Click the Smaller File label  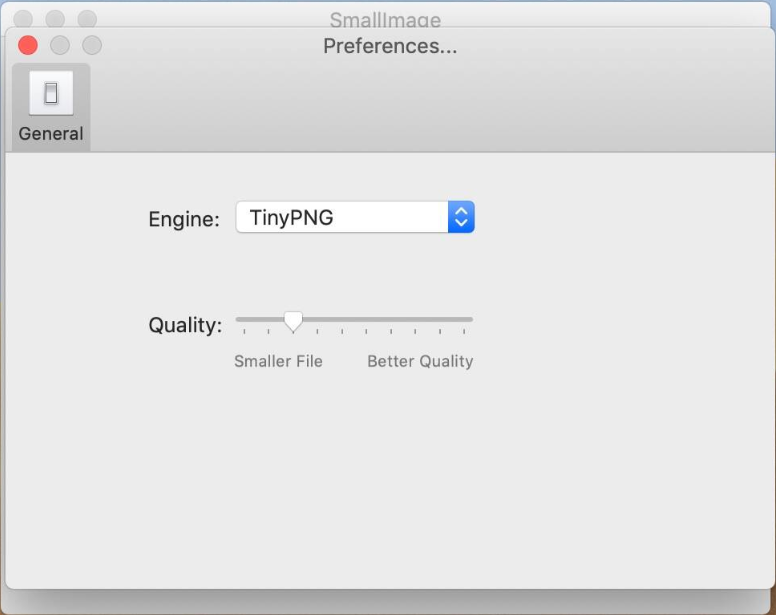click(x=278, y=361)
